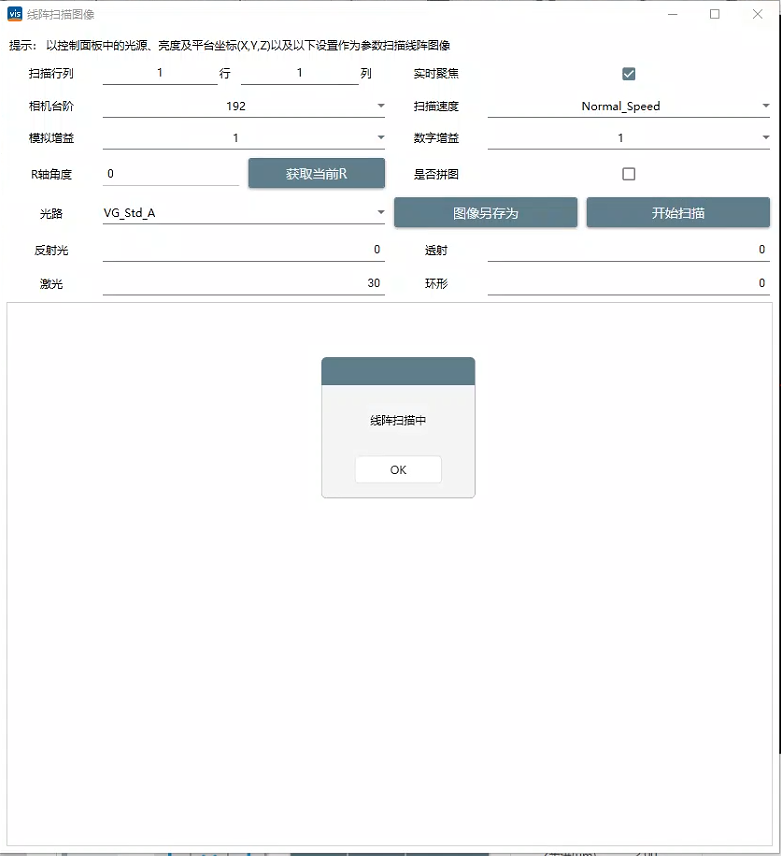Viewport: 781px width, 856px height.
Task: Open the 相机台阶 dropdown showing 192
Action: [x=244, y=106]
